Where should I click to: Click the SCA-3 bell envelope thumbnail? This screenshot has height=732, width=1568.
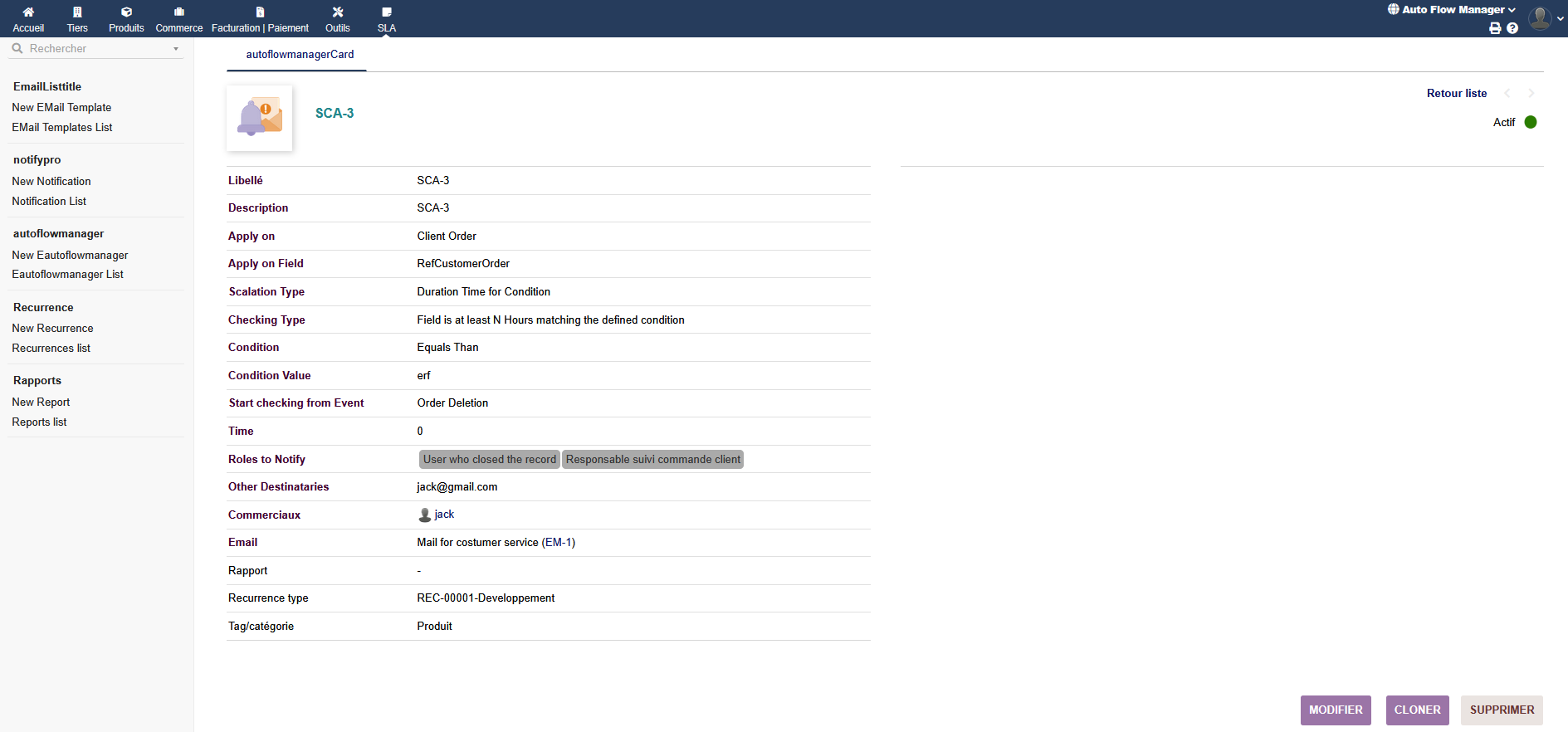tap(260, 118)
